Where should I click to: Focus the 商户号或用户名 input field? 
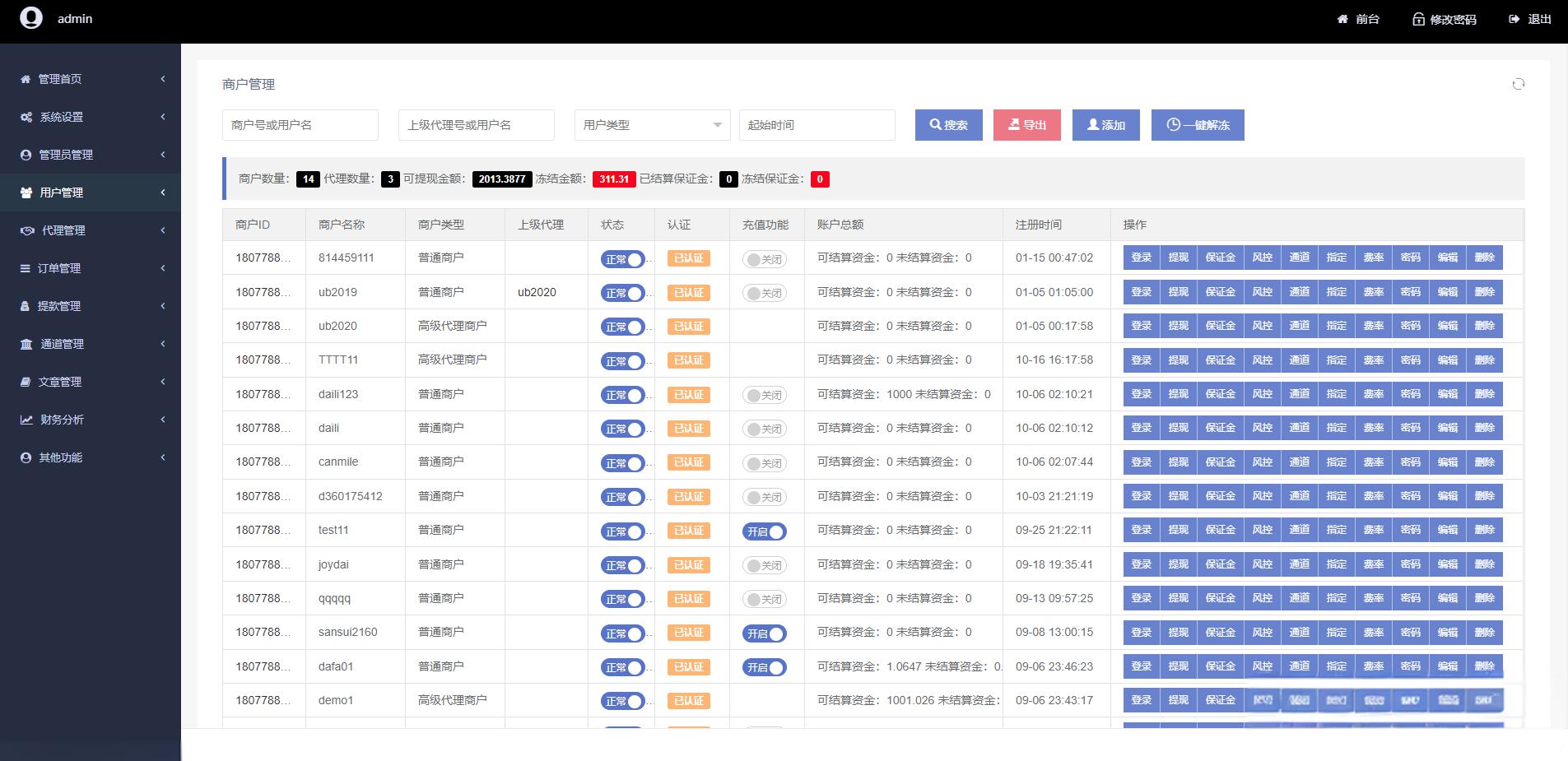[300, 125]
